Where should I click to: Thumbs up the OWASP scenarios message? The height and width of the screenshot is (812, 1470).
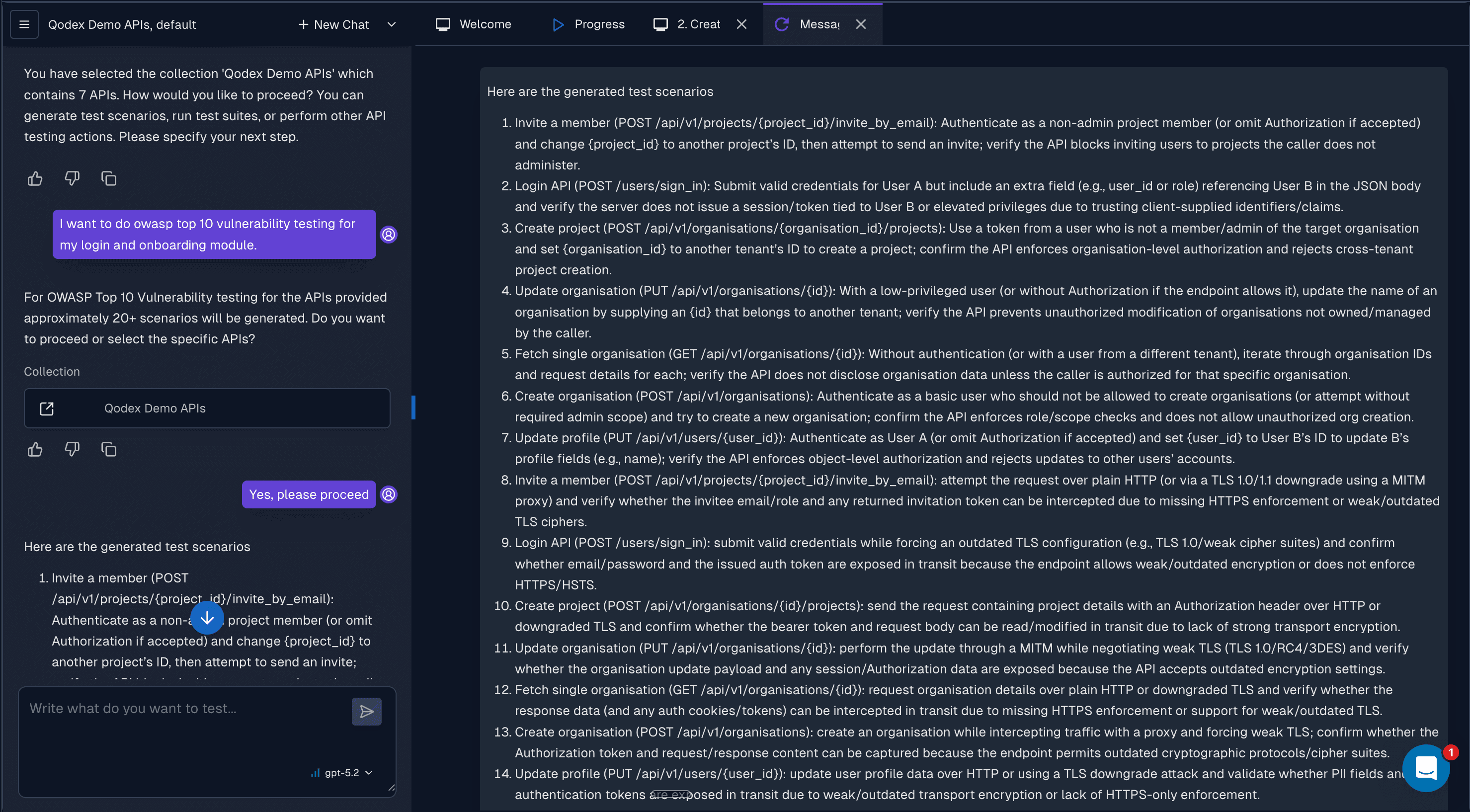(x=35, y=450)
